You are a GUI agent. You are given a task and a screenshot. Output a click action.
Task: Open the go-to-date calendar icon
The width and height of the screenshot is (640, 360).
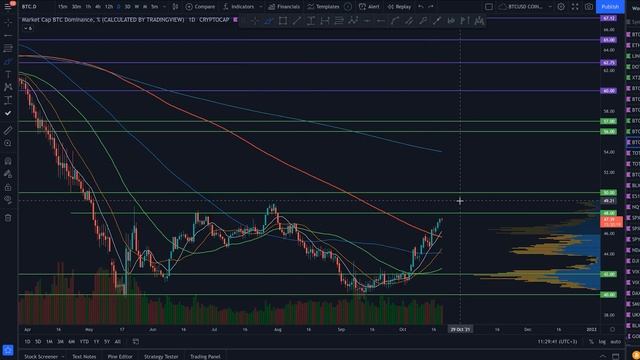136,341
